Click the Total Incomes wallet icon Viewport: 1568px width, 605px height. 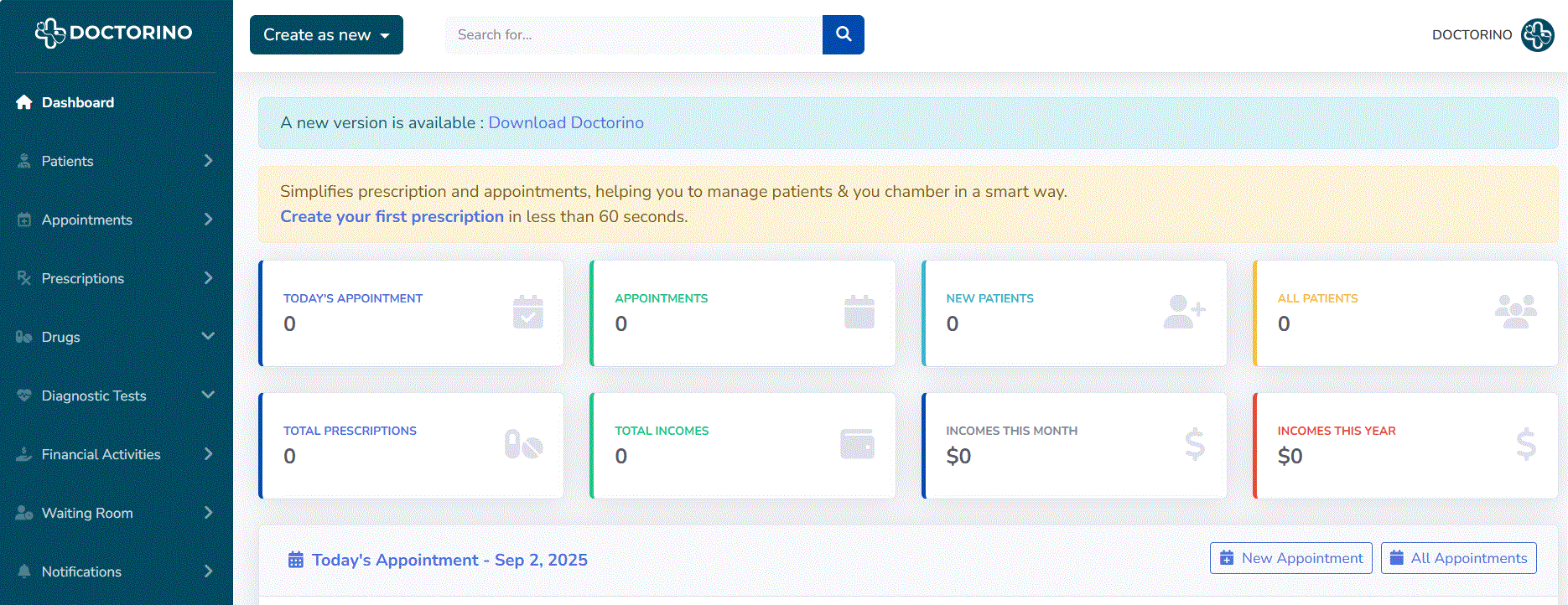(x=857, y=444)
